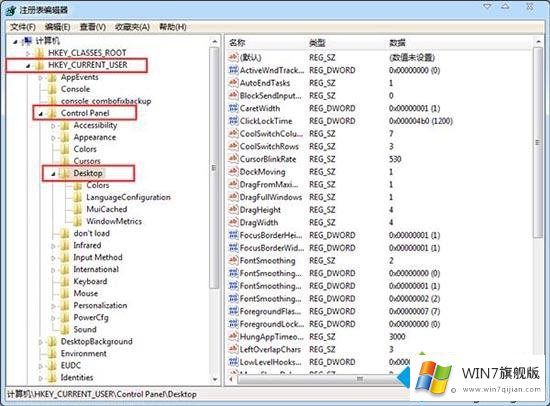Click the Keyboard folder icon
This screenshot has width=550, height=406.
(65, 281)
